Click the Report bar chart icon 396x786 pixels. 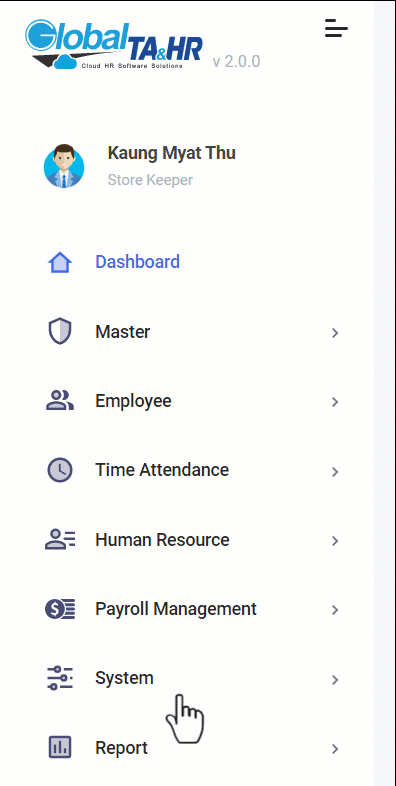[x=60, y=748]
